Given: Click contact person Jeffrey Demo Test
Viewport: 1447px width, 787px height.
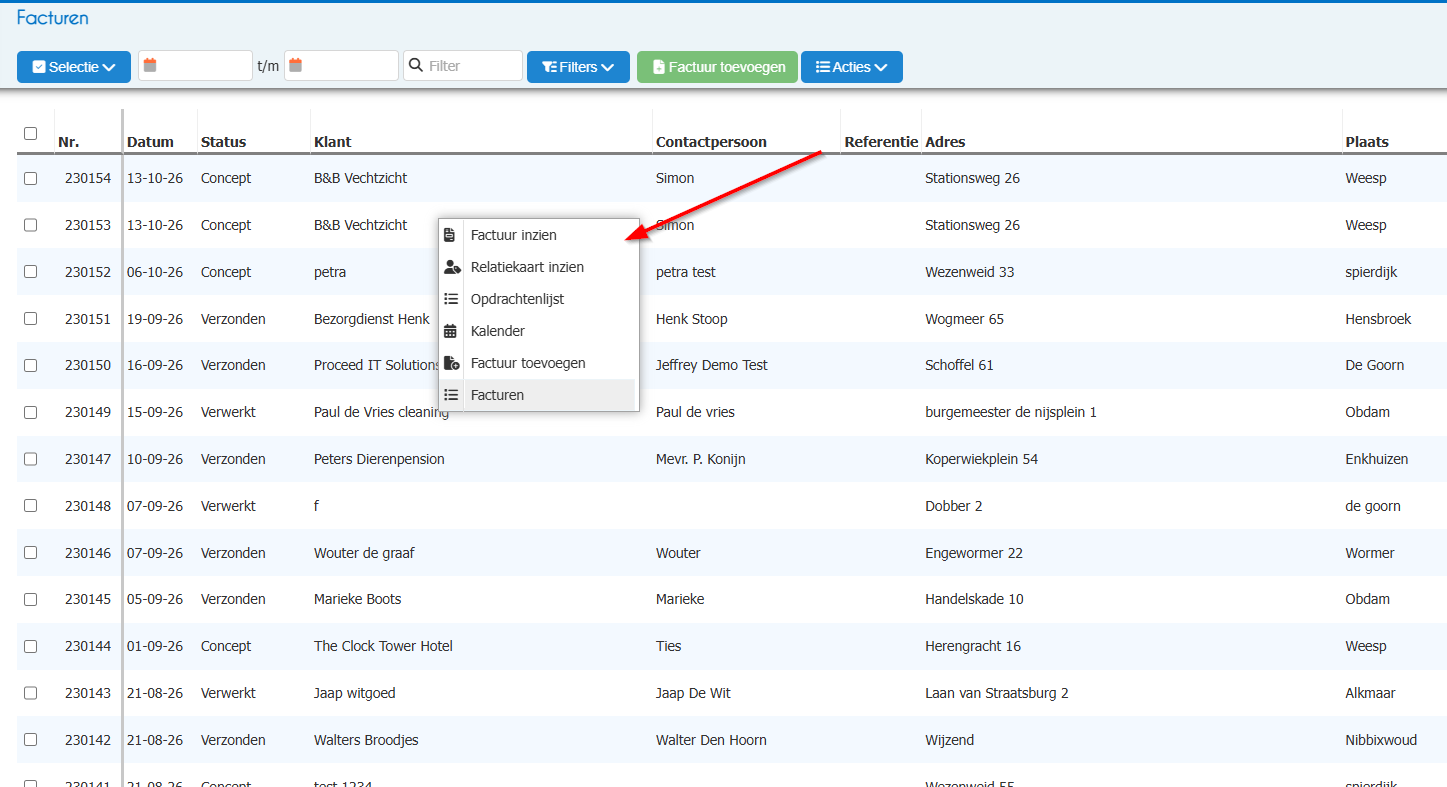Looking at the screenshot, I should [712, 365].
